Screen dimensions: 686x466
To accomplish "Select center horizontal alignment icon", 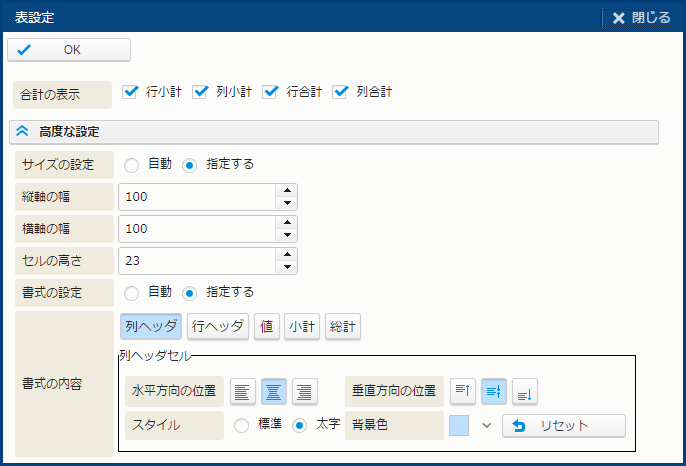I will point(274,392).
